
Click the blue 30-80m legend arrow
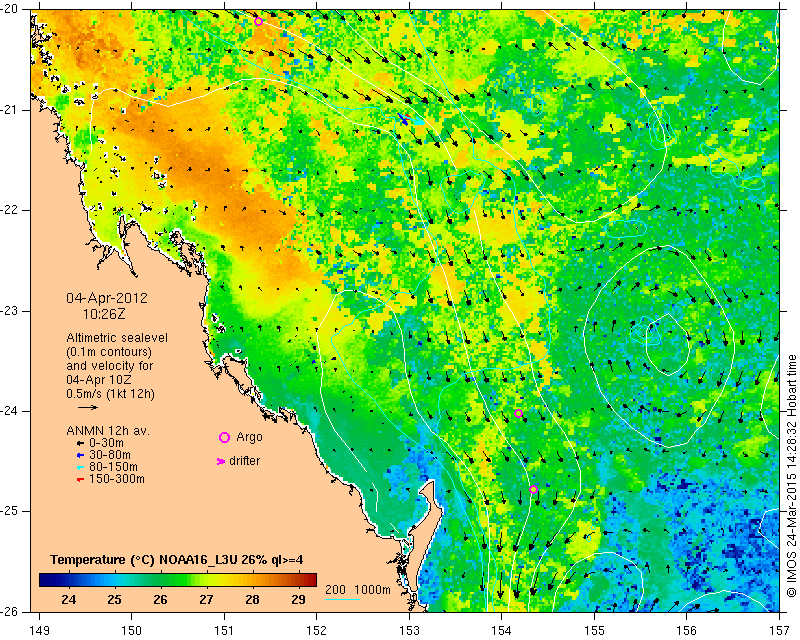click(x=80, y=455)
